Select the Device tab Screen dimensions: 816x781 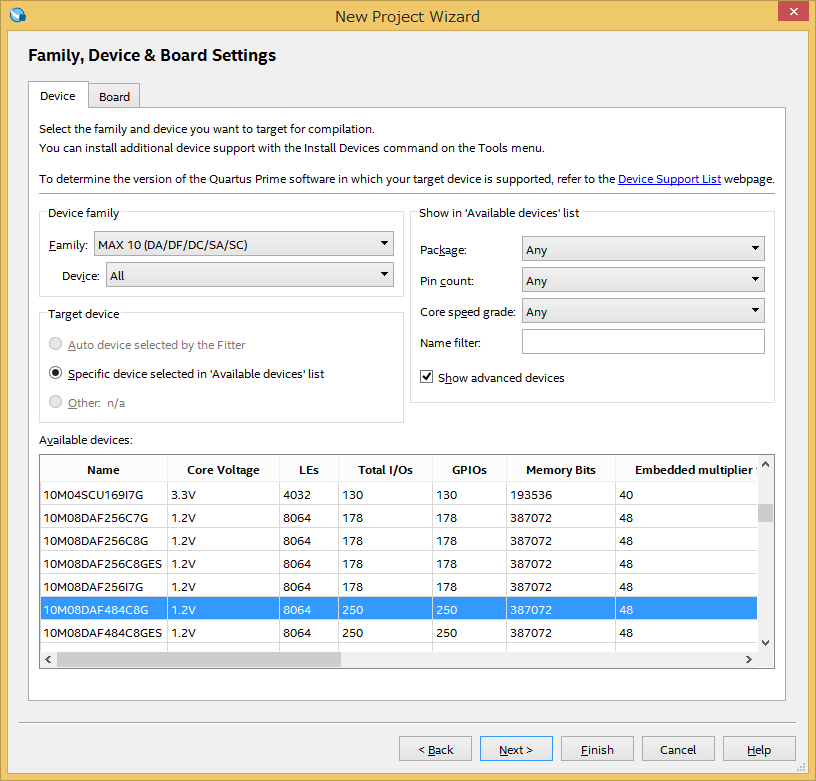click(58, 96)
